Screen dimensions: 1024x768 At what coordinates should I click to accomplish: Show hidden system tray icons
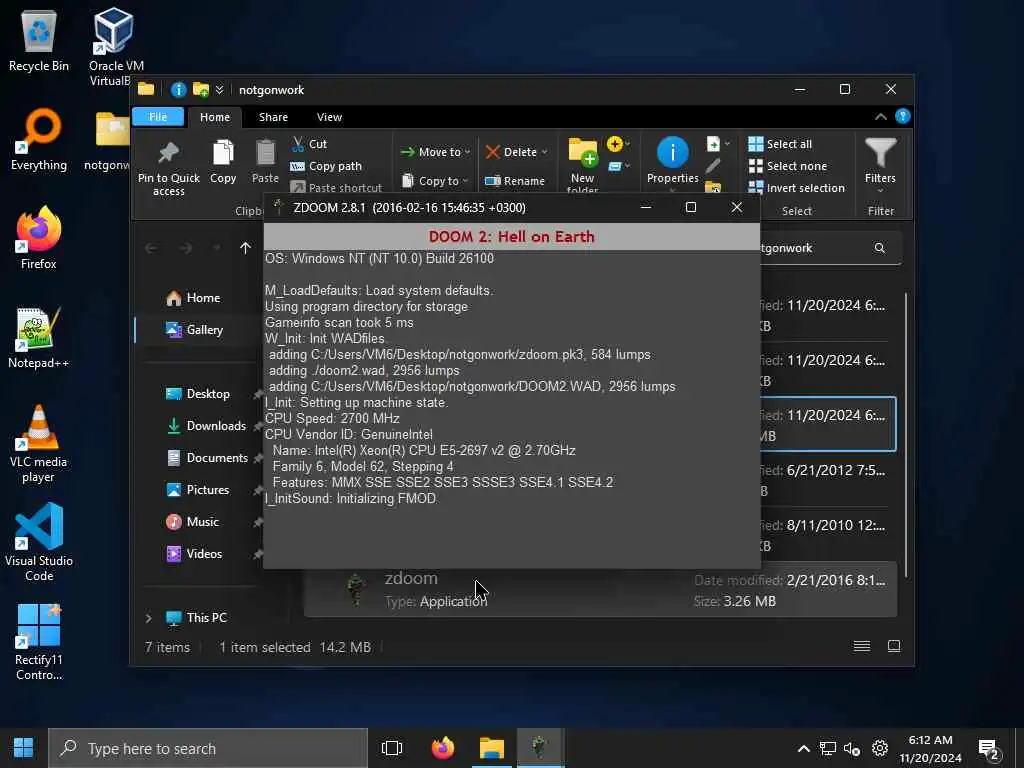(x=804, y=748)
